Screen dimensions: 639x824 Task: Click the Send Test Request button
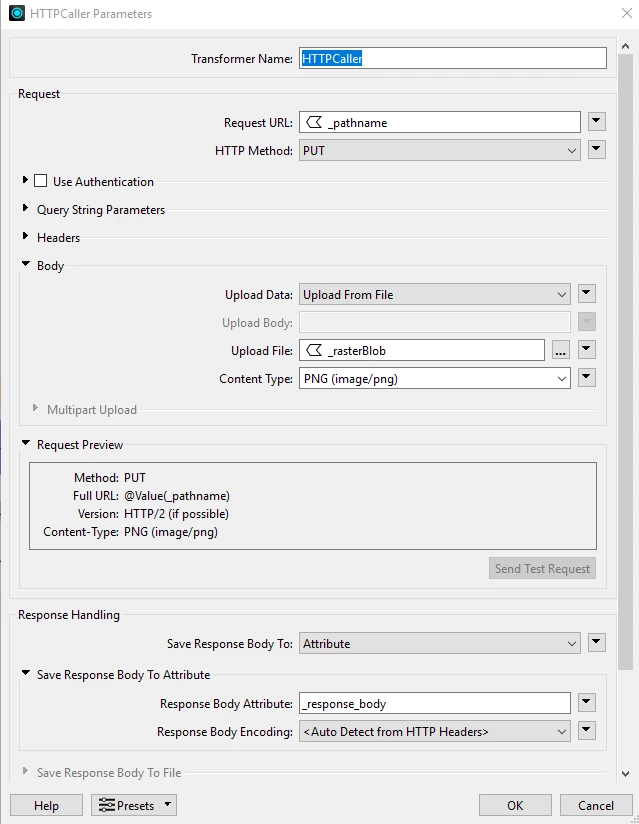point(542,569)
